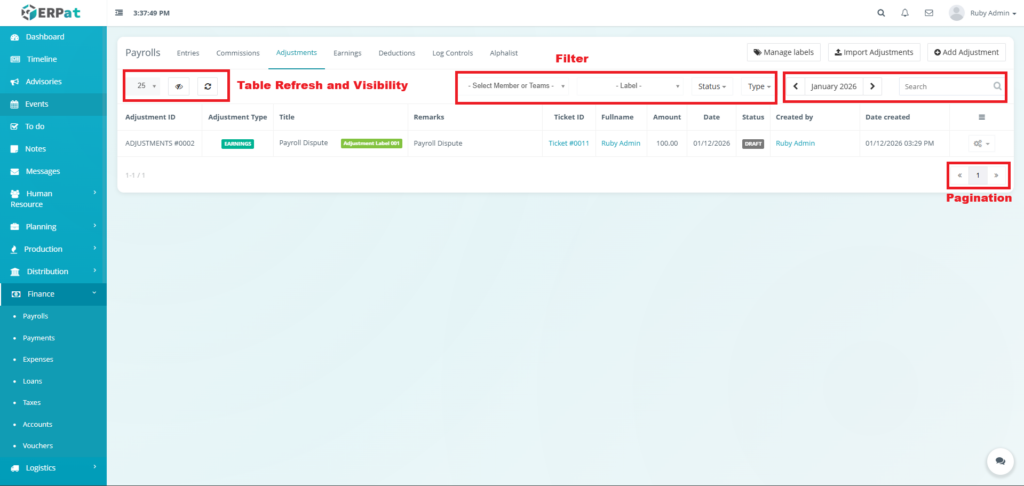Open the mail envelope icon
Screen dimensions: 1024x486
929,12
